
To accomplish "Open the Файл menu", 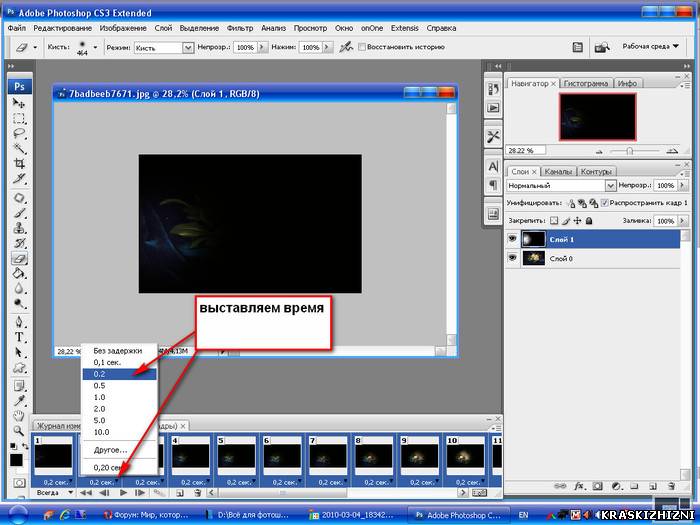I will click(17, 28).
